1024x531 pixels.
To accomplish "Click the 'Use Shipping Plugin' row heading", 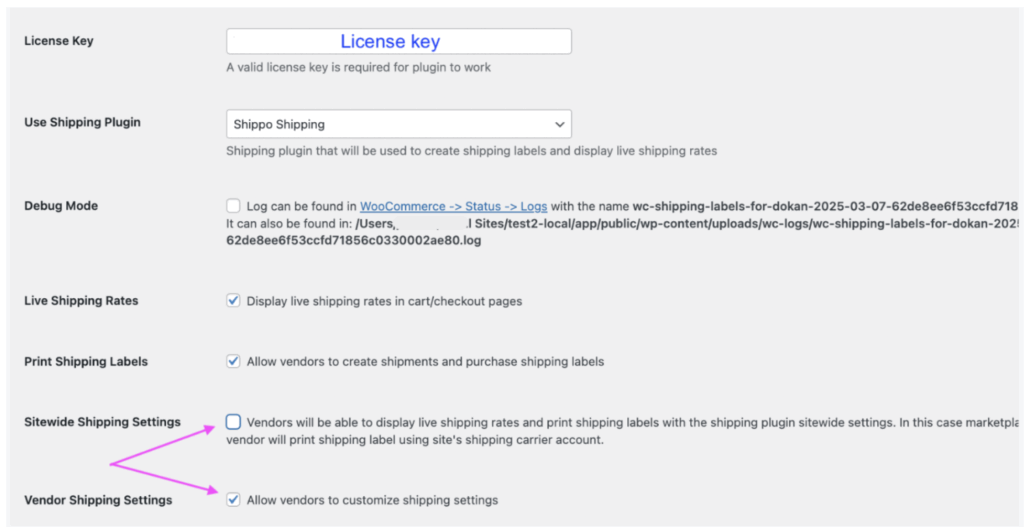I will [x=82, y=122].
